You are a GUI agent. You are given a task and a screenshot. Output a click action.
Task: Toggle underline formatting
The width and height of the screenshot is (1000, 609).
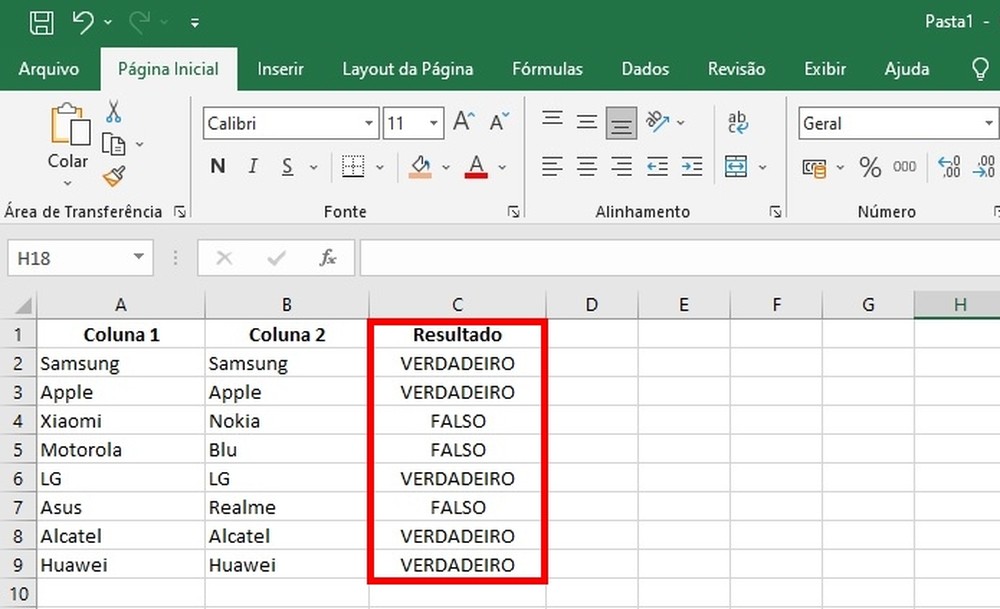coord(286,166)
